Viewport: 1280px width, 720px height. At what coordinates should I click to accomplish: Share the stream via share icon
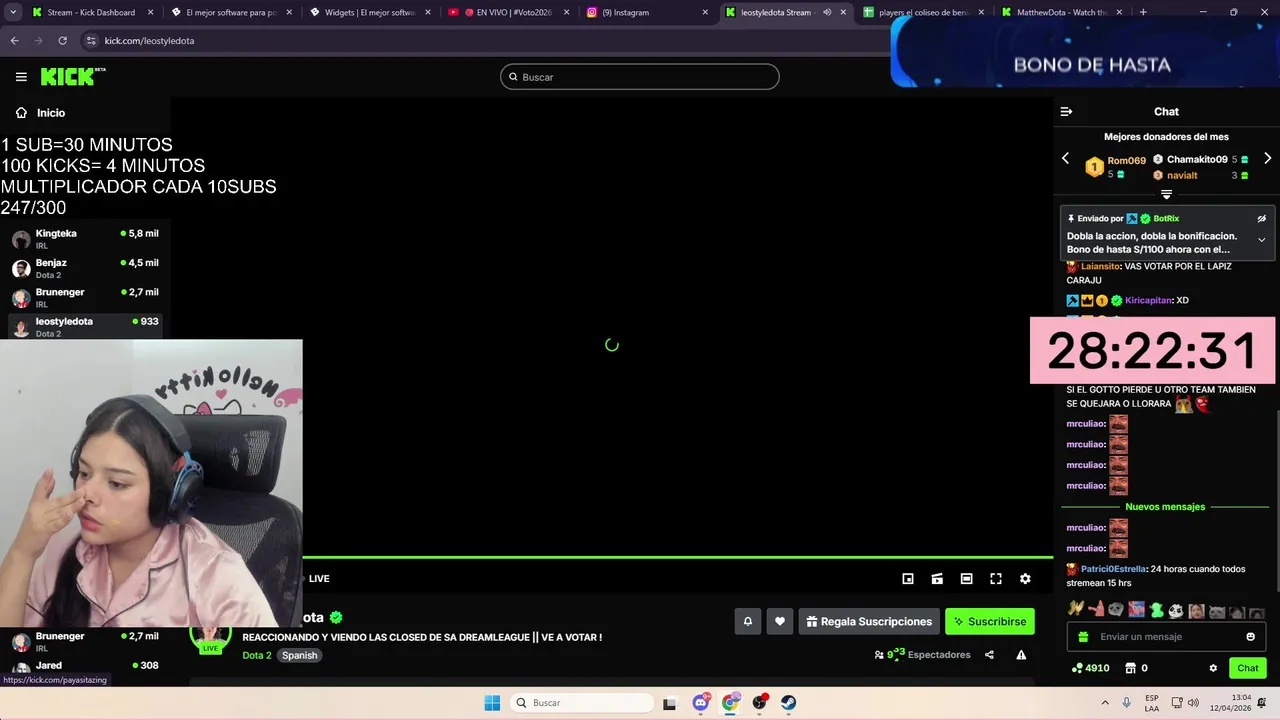(x=989, y=655)
